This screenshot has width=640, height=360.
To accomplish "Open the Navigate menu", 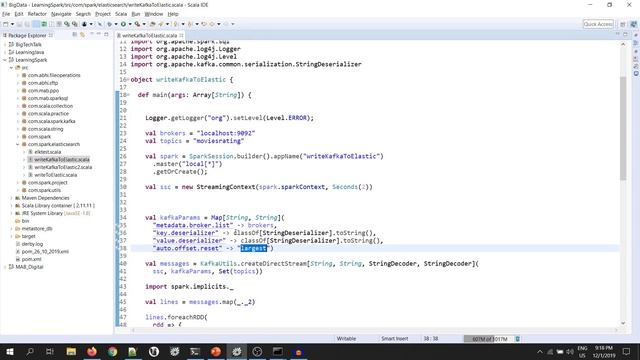I will [61, 14].
